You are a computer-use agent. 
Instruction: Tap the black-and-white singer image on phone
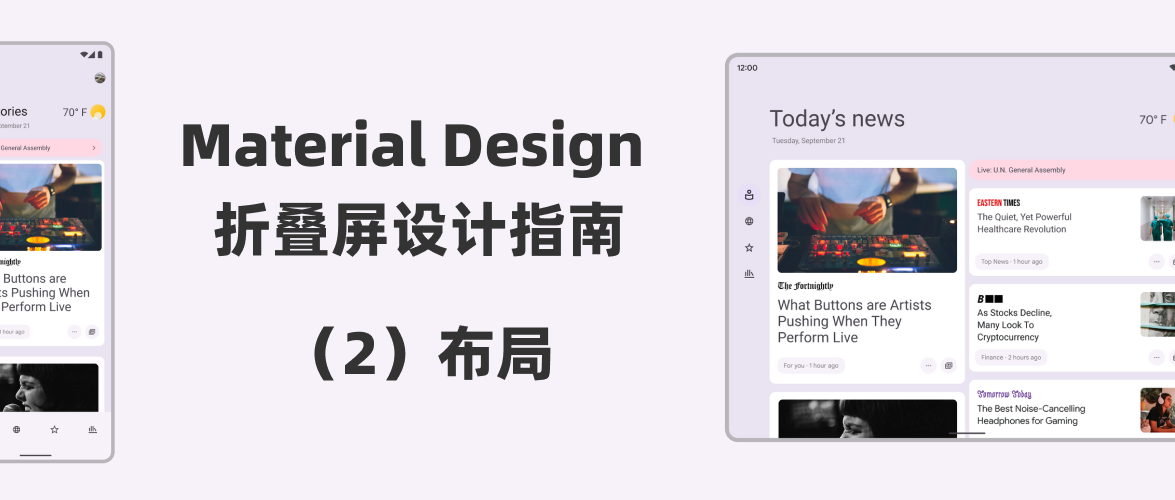click(x=49, y=388)
